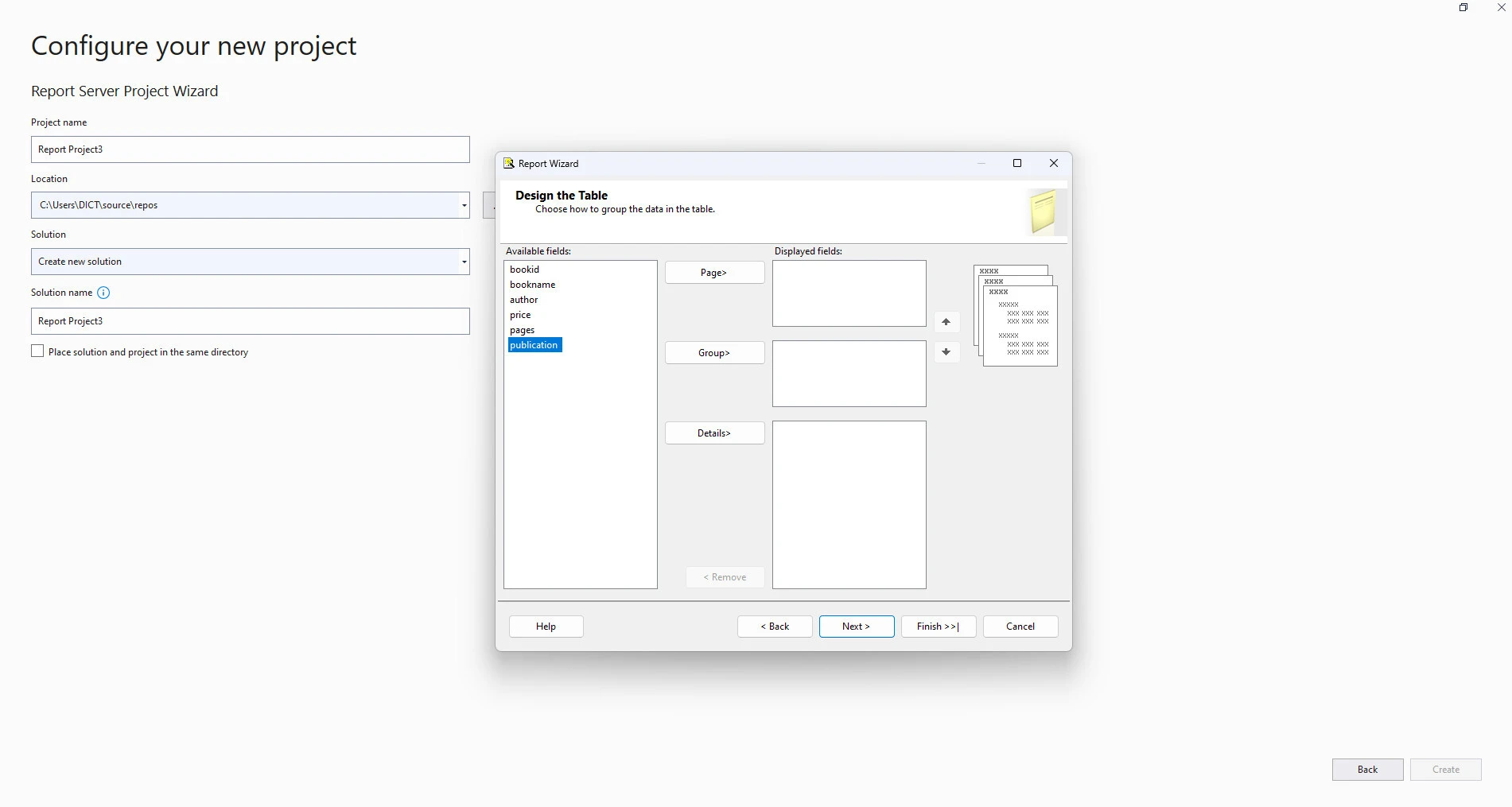Close the Report Wizard dialog
The width and height of the screenshot is (1512, 807).
1053,163
